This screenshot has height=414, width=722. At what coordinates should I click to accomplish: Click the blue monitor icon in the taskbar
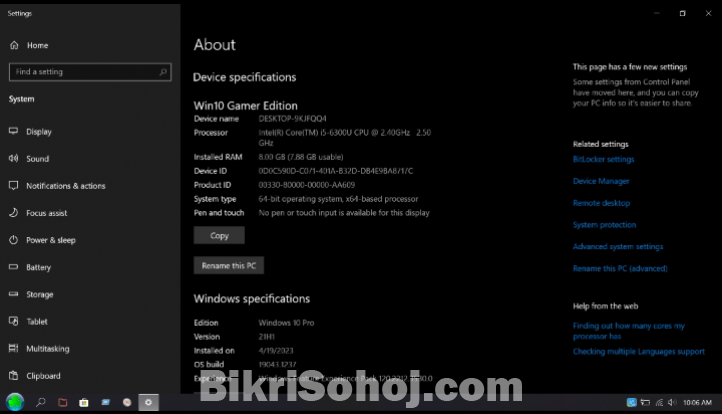point(105,402)
